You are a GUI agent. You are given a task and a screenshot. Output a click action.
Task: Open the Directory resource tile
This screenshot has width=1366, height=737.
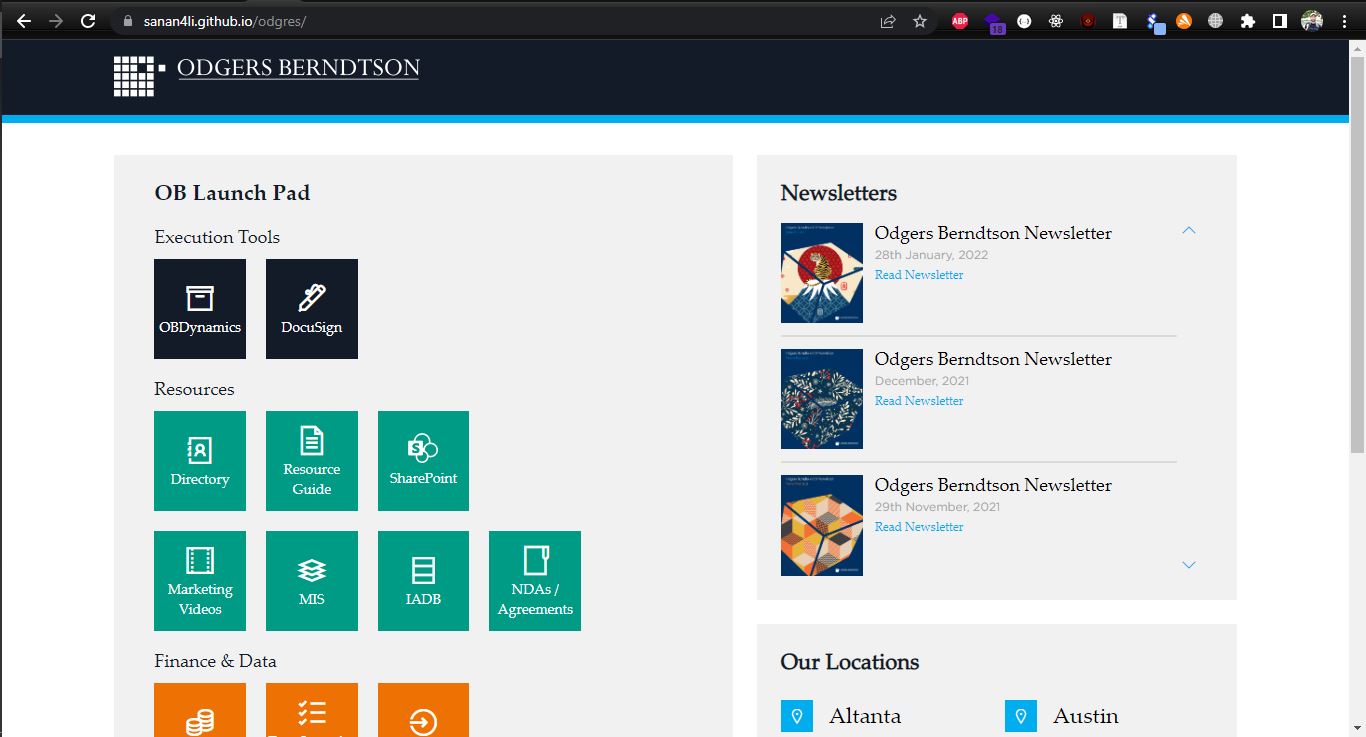tap(200, 461)
